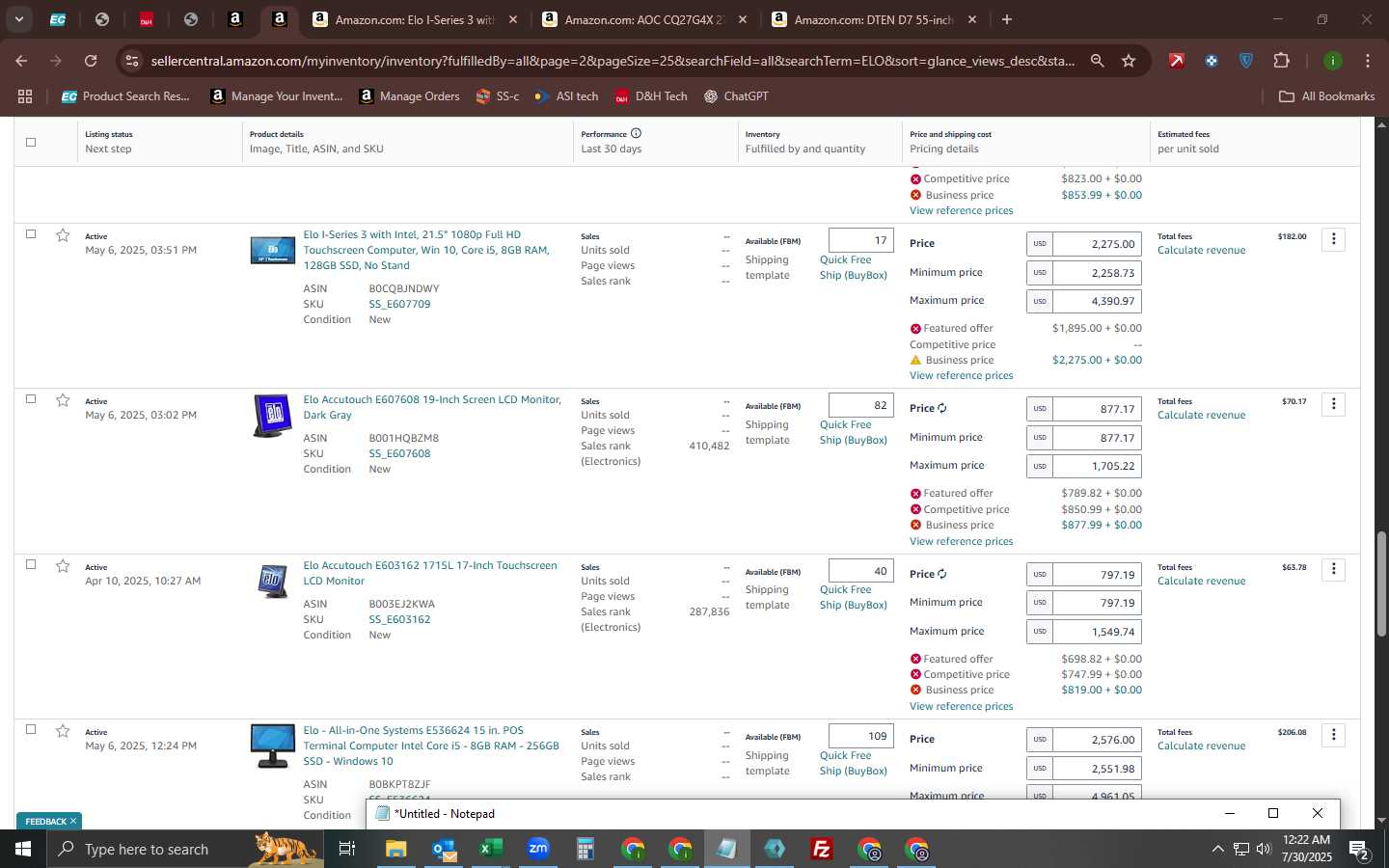The width and height of the screenshot is (1389, 868).
Task: Open FileZilla from the taskbar
Action: [822, 849]
